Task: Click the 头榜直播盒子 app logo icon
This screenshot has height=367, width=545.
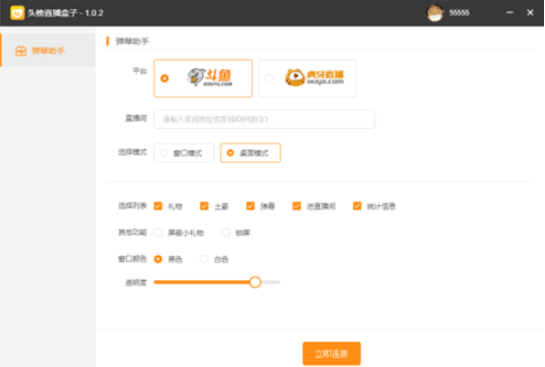Action: 17,13
